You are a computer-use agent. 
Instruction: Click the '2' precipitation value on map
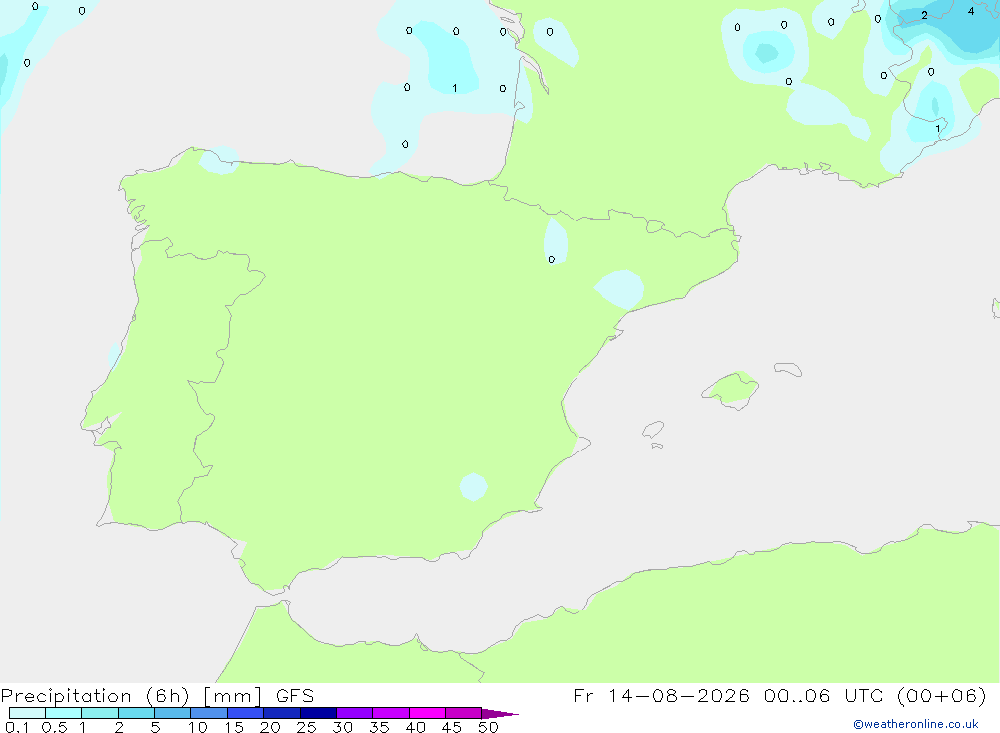pos(924,15)
